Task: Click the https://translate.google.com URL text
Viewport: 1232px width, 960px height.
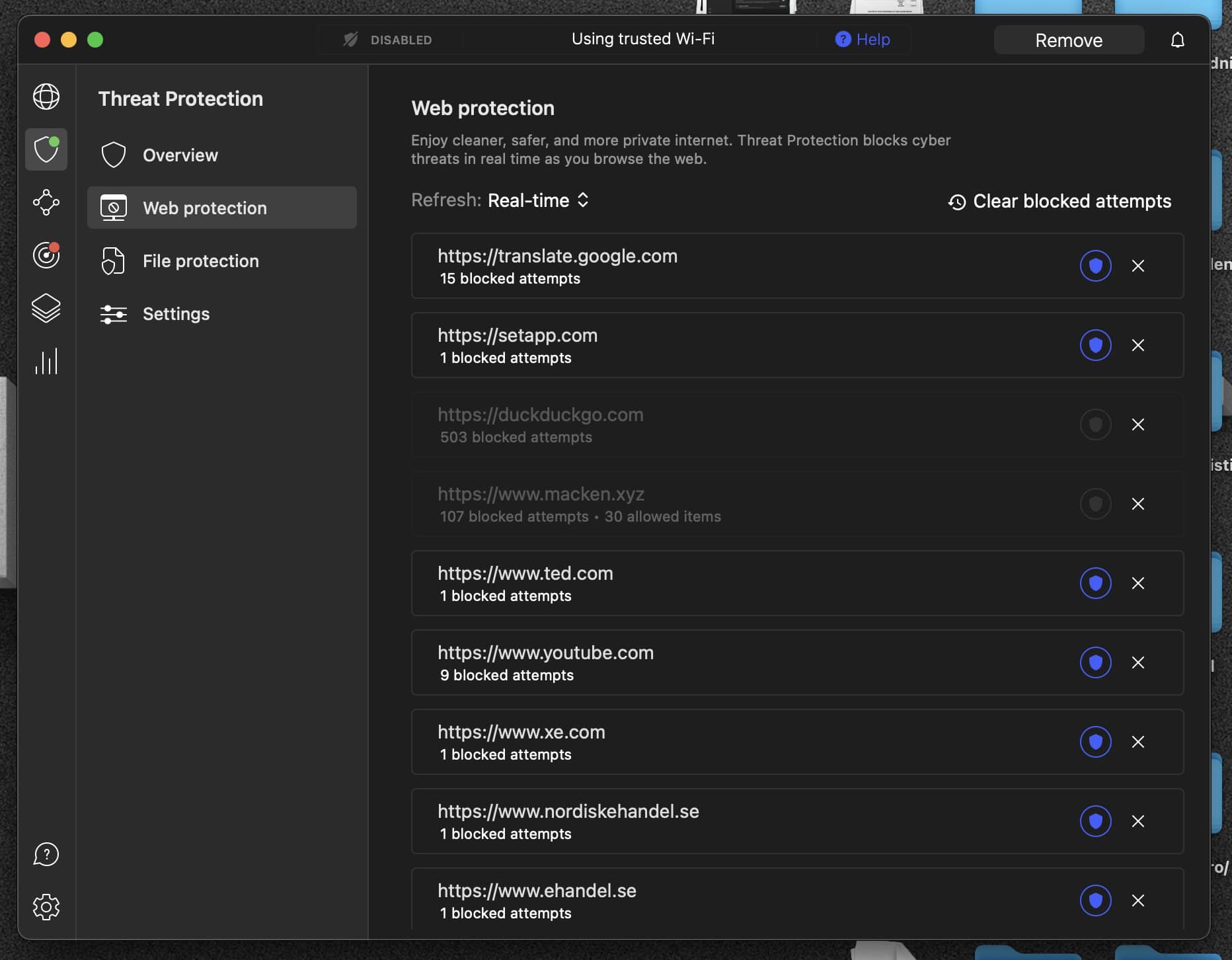Action: pyautogui.click(x=558, y=256)
